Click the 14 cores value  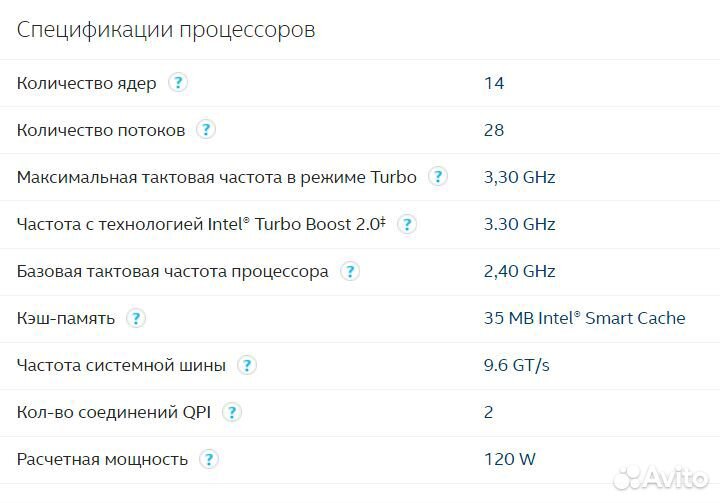(494, 83)
